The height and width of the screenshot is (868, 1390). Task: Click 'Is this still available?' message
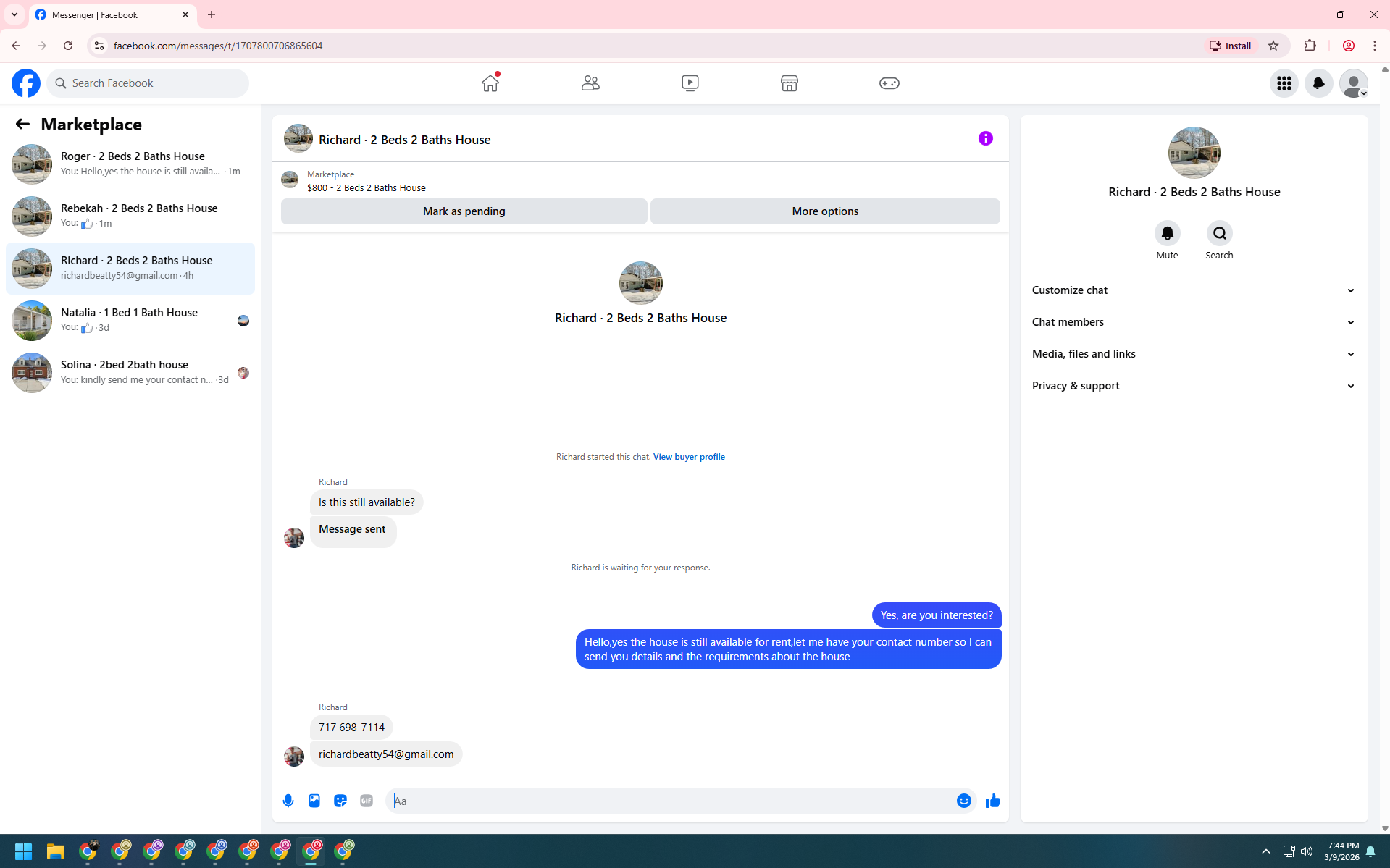[x=367, y=502]
